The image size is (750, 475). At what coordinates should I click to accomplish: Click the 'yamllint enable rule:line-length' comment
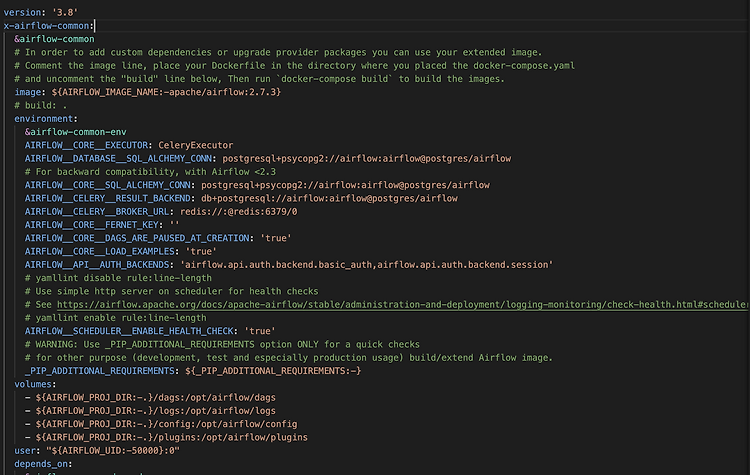(x=116, y=318)
